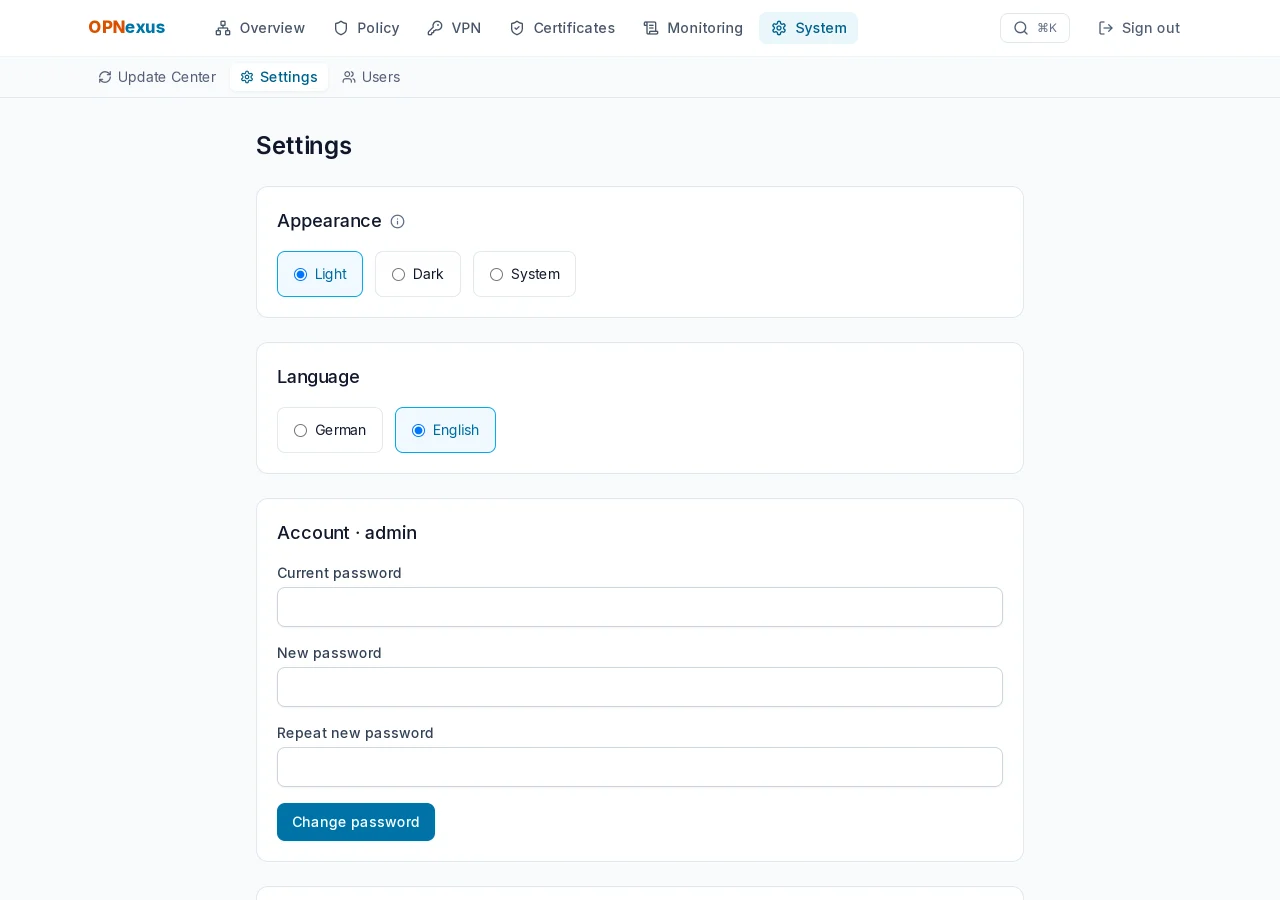Select the System appearance option
1280x900 pixels.
524,274
